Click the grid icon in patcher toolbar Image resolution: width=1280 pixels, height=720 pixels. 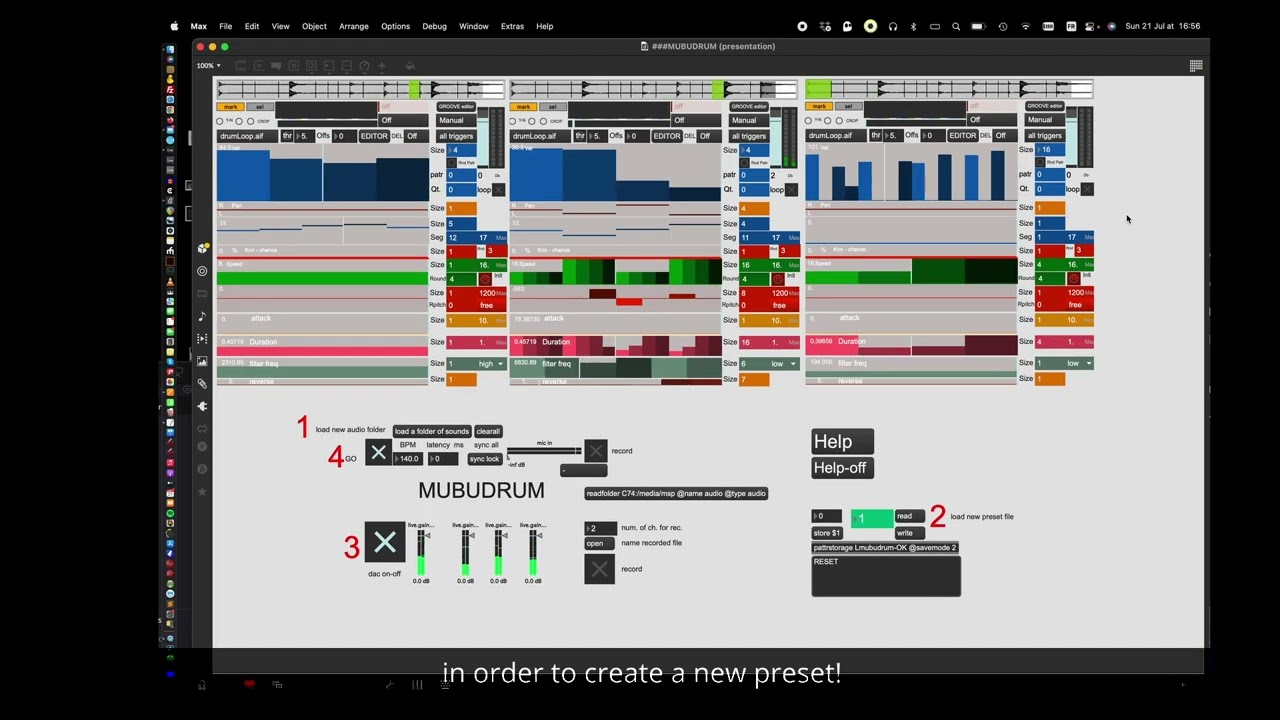click(x=1195, y=66)
